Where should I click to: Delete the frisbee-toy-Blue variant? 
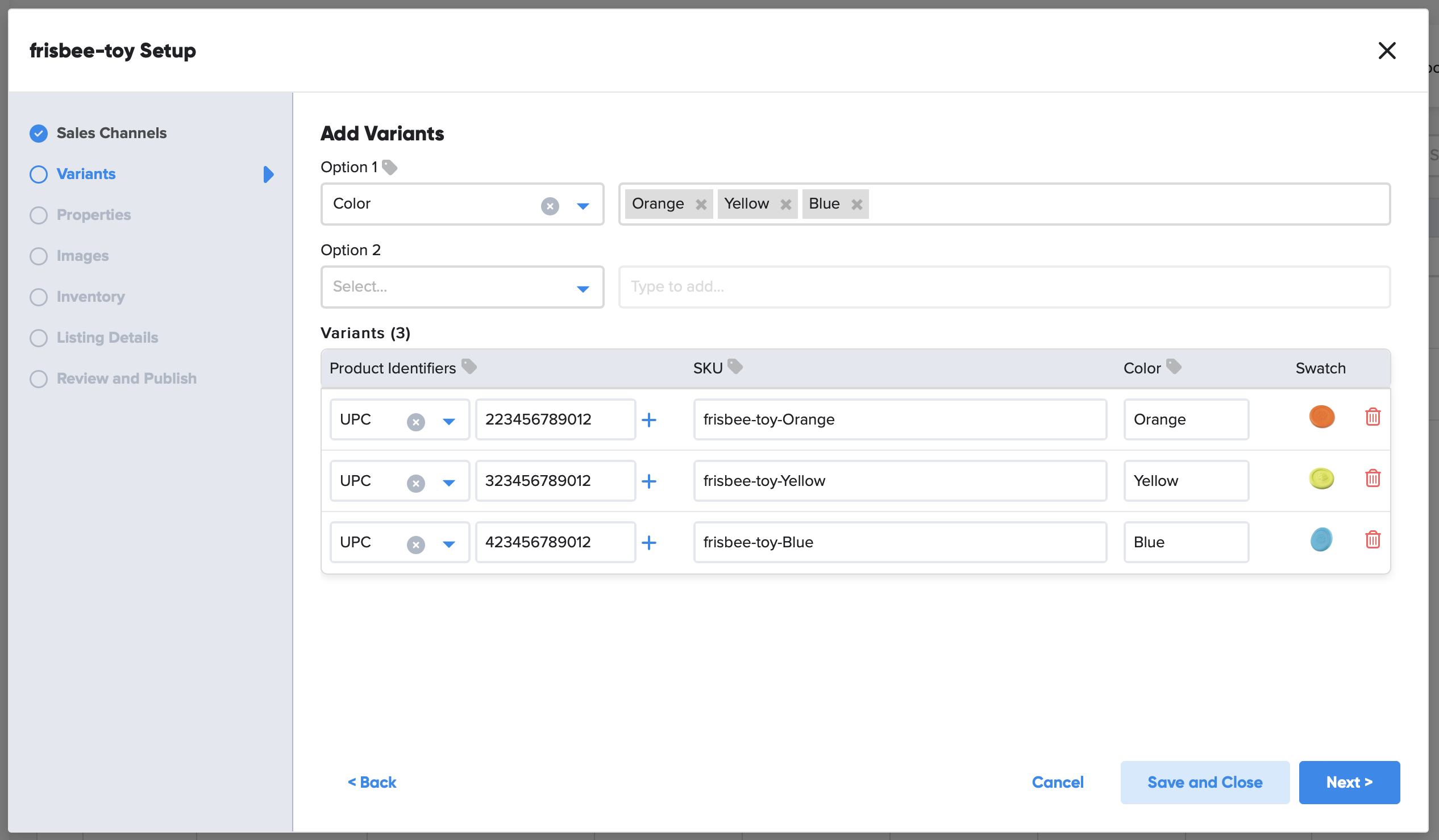pyautogui.click(x=1373, y=539)
